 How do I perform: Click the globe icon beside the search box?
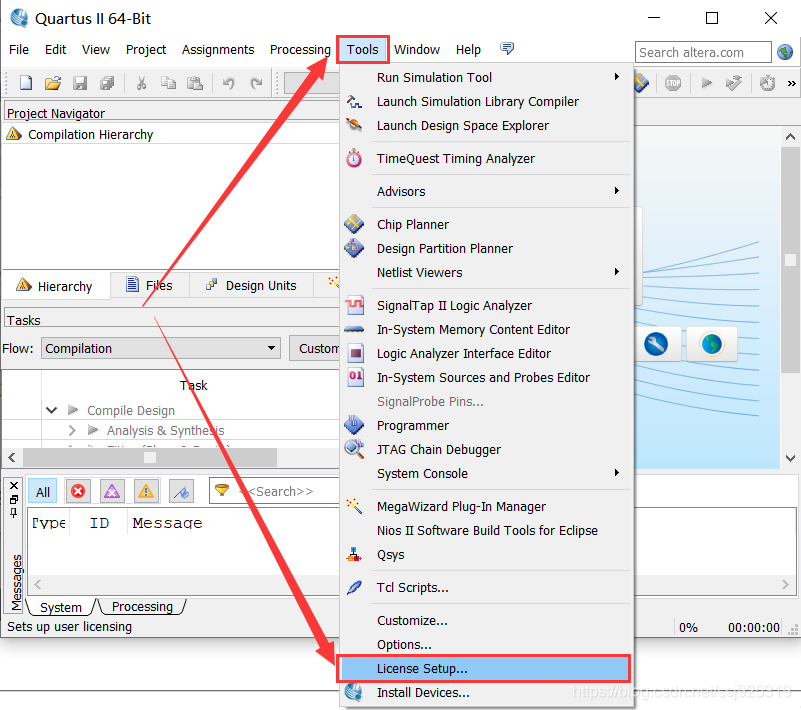785,52
